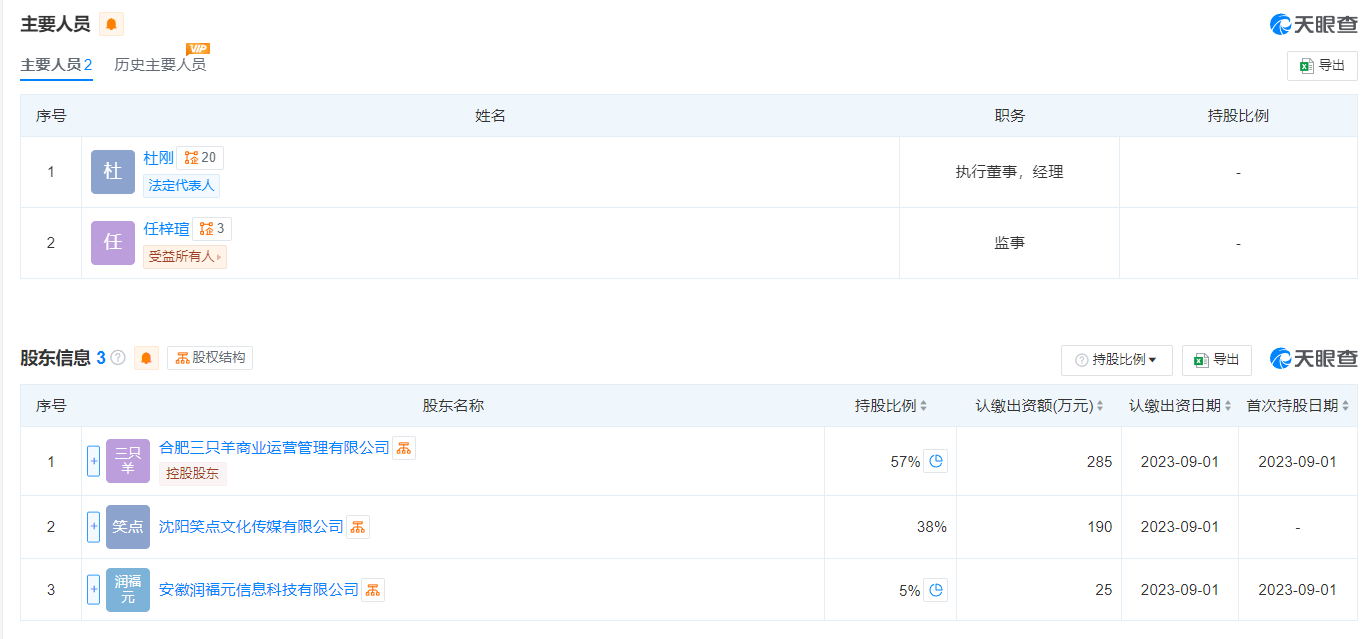Image resolution: width=1362 pixels, height=639 pixels.
Task: Open the 持股比例 dropdown filter
Action: [1116, 360]
